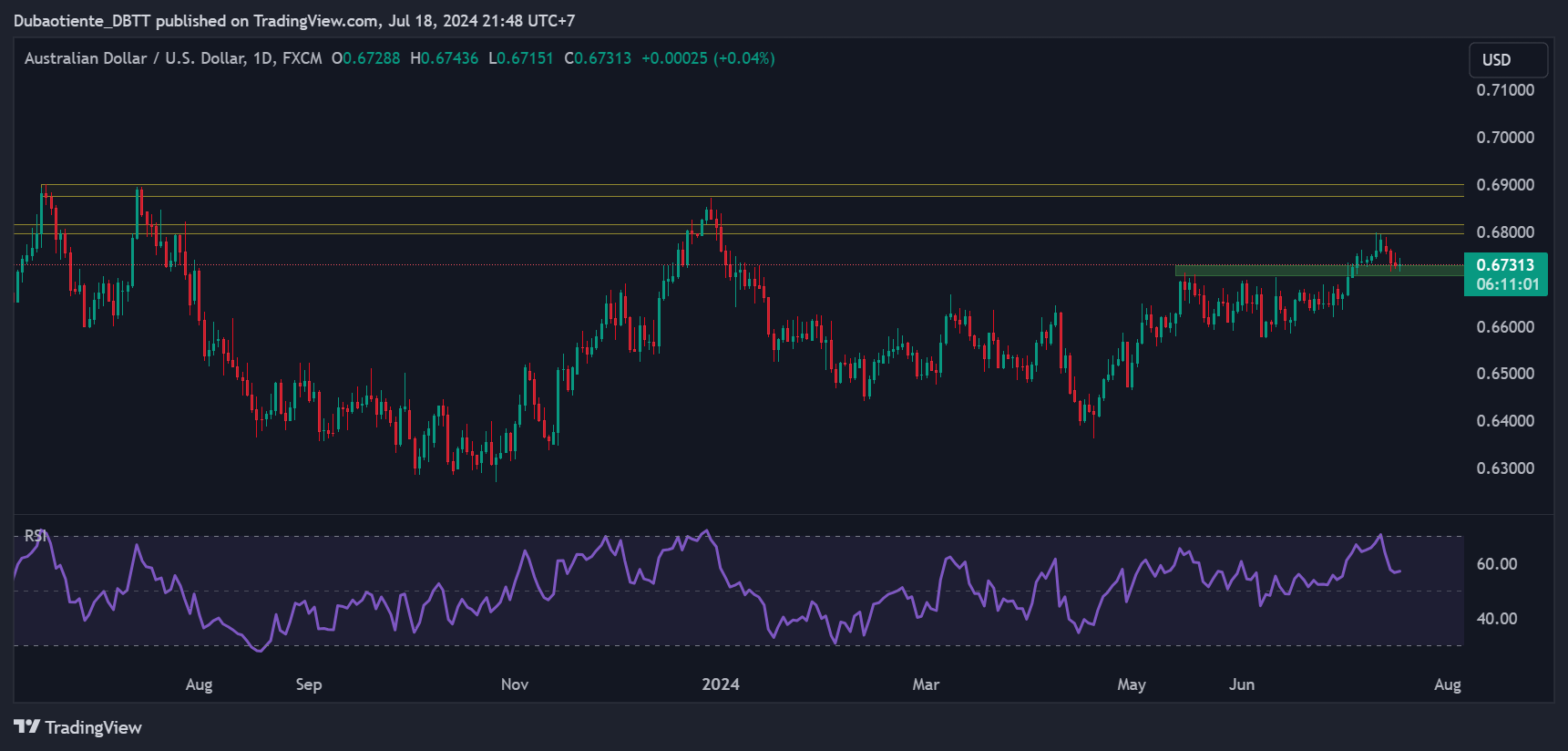Click the 0.70000 price axis label
This screenshot has height=751, width=1568.
(1505, 138)
